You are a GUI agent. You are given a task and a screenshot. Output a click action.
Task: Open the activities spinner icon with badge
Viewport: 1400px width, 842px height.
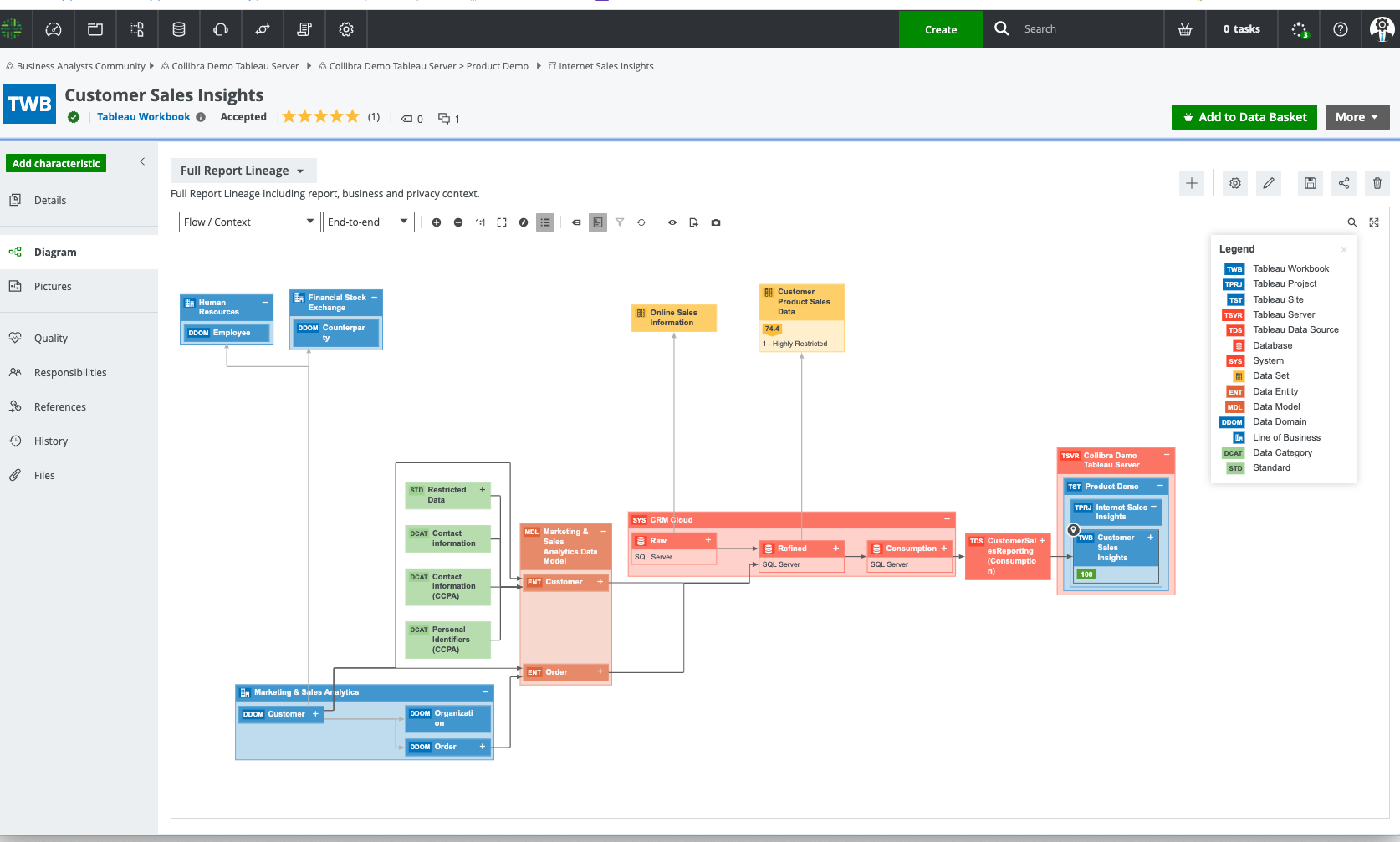coord(1299,29)
